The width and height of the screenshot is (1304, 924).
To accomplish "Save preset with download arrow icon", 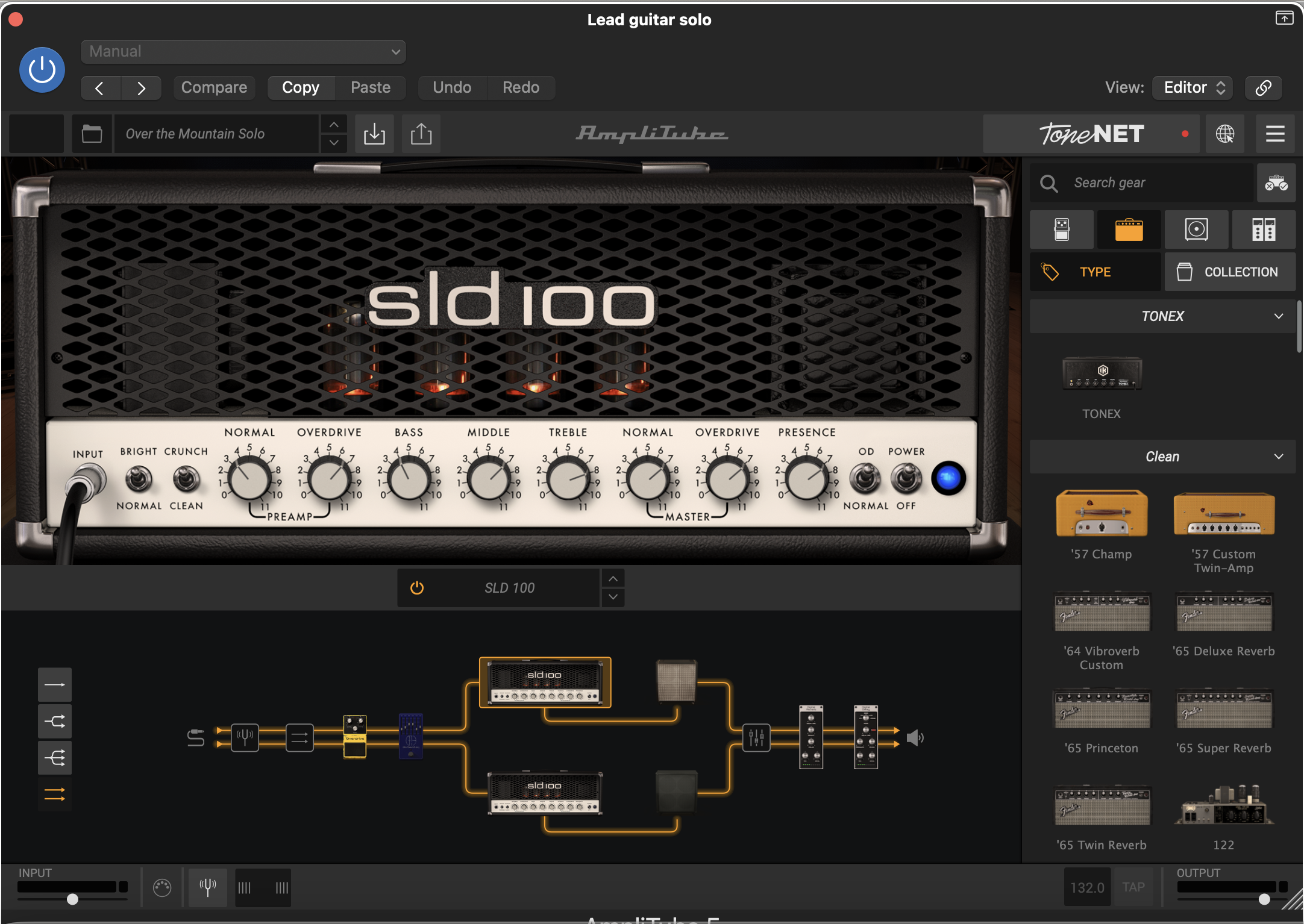I will pyautogui.click(x=374, y=134).
